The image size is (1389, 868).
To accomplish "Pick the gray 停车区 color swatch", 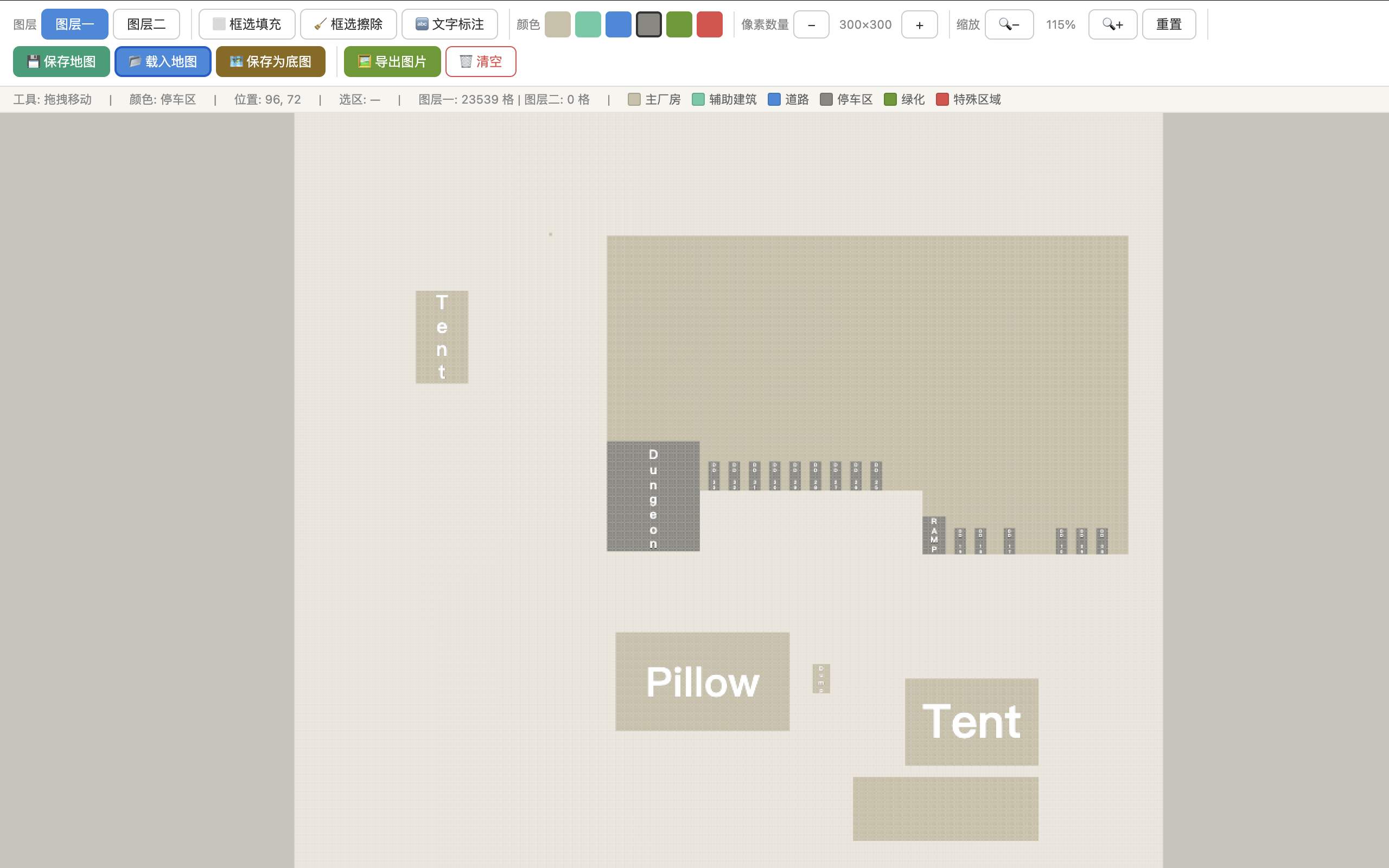I will pyautogui.click(x=648, y=25).
